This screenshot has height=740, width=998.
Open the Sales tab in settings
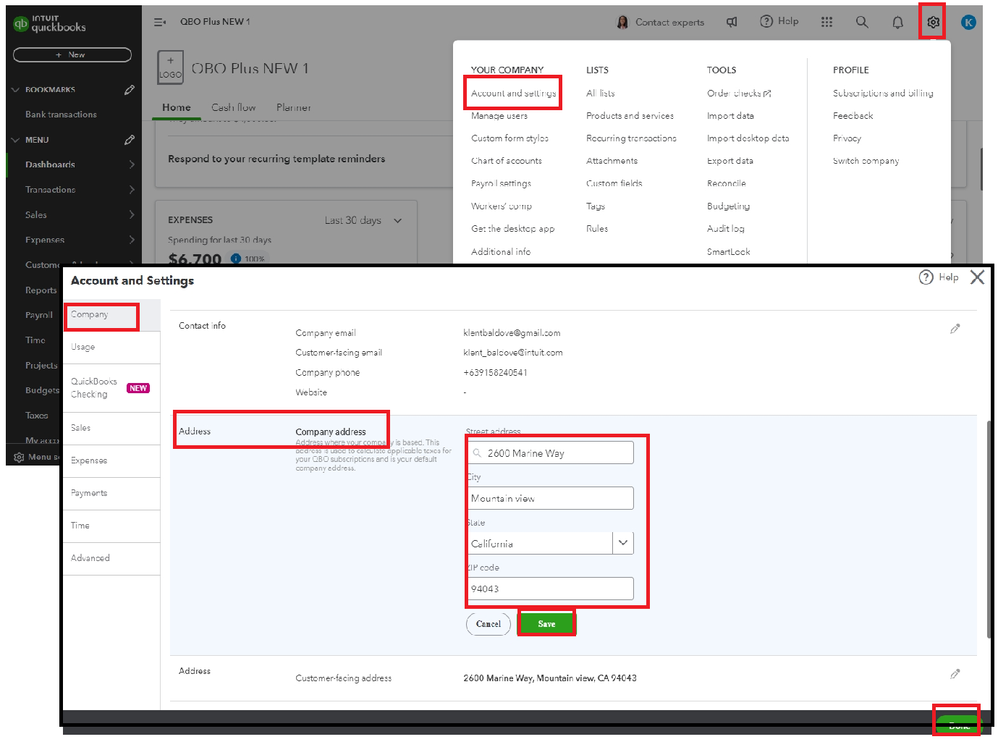click(x=112, y=428)
